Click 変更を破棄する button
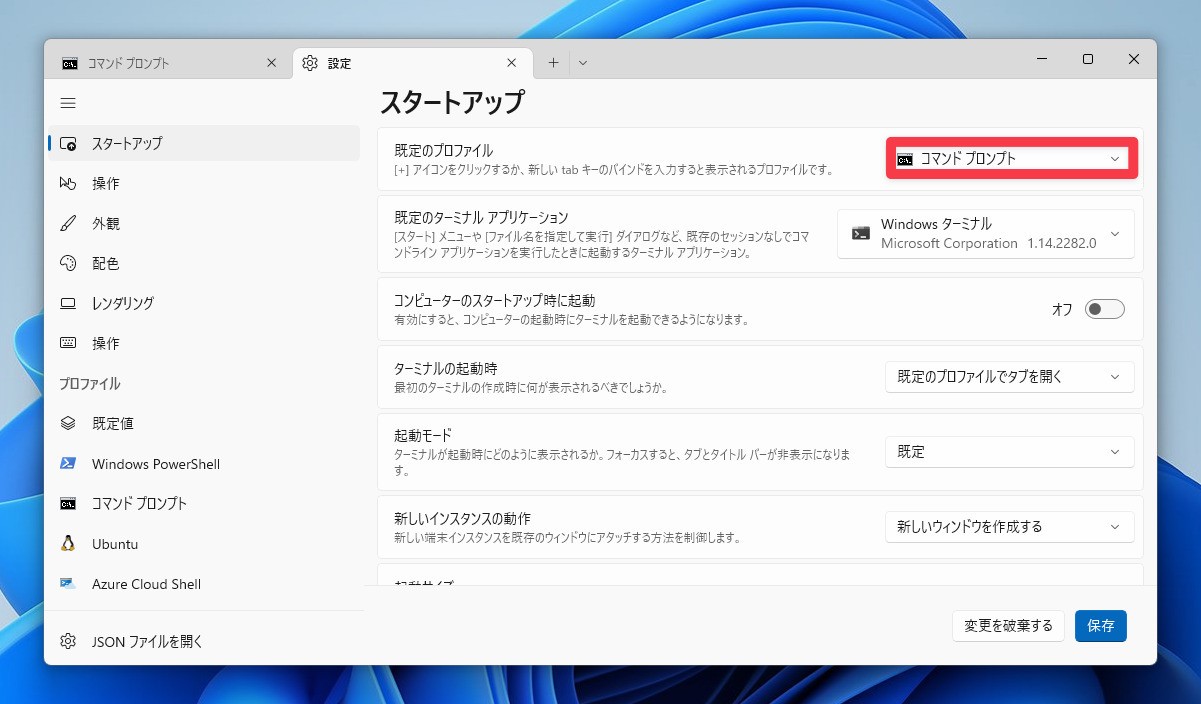The height and width of the screenshot is (704, 1201). 1008,626
